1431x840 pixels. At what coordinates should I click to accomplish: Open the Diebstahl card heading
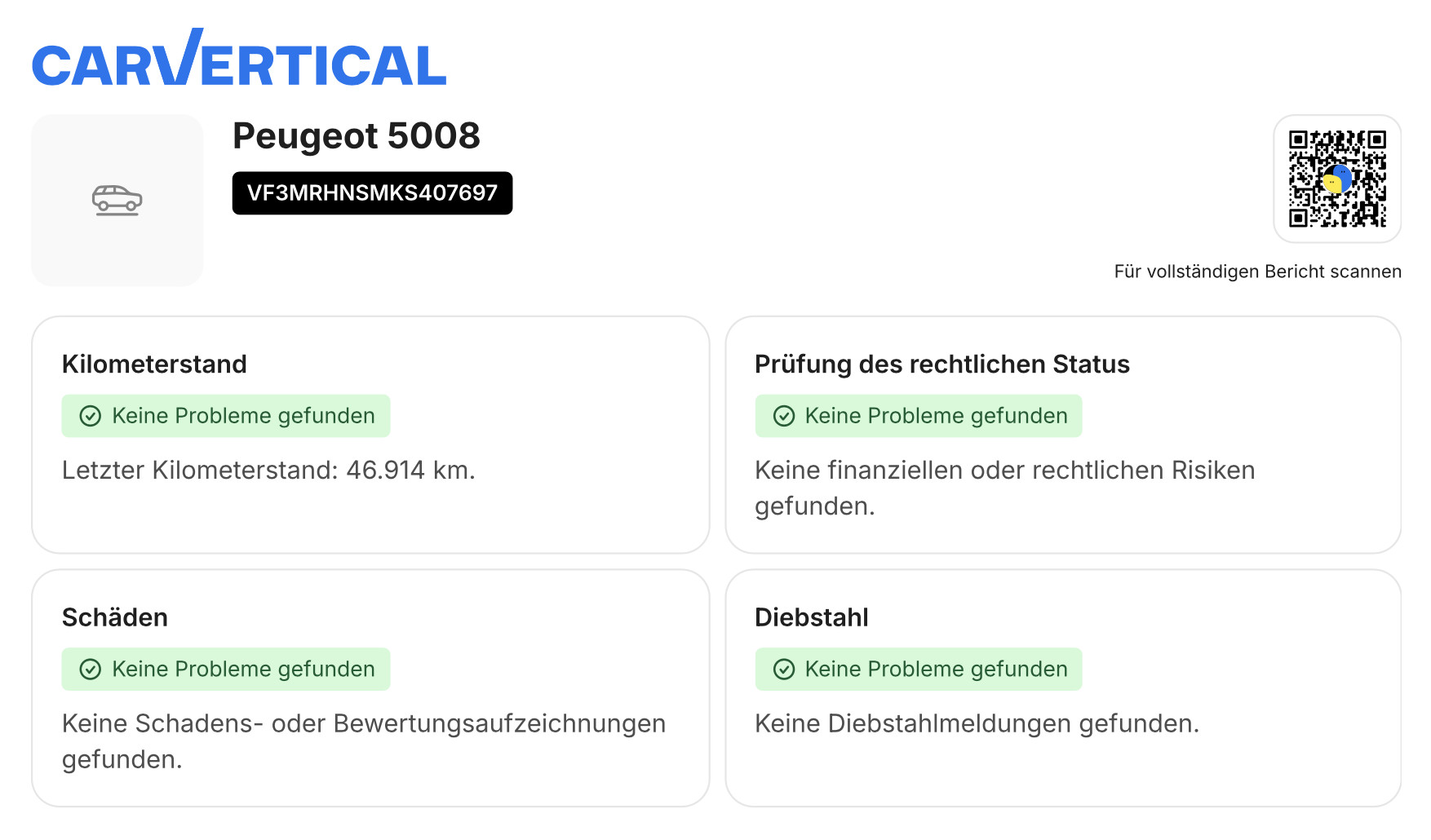[x=812, y=617]
